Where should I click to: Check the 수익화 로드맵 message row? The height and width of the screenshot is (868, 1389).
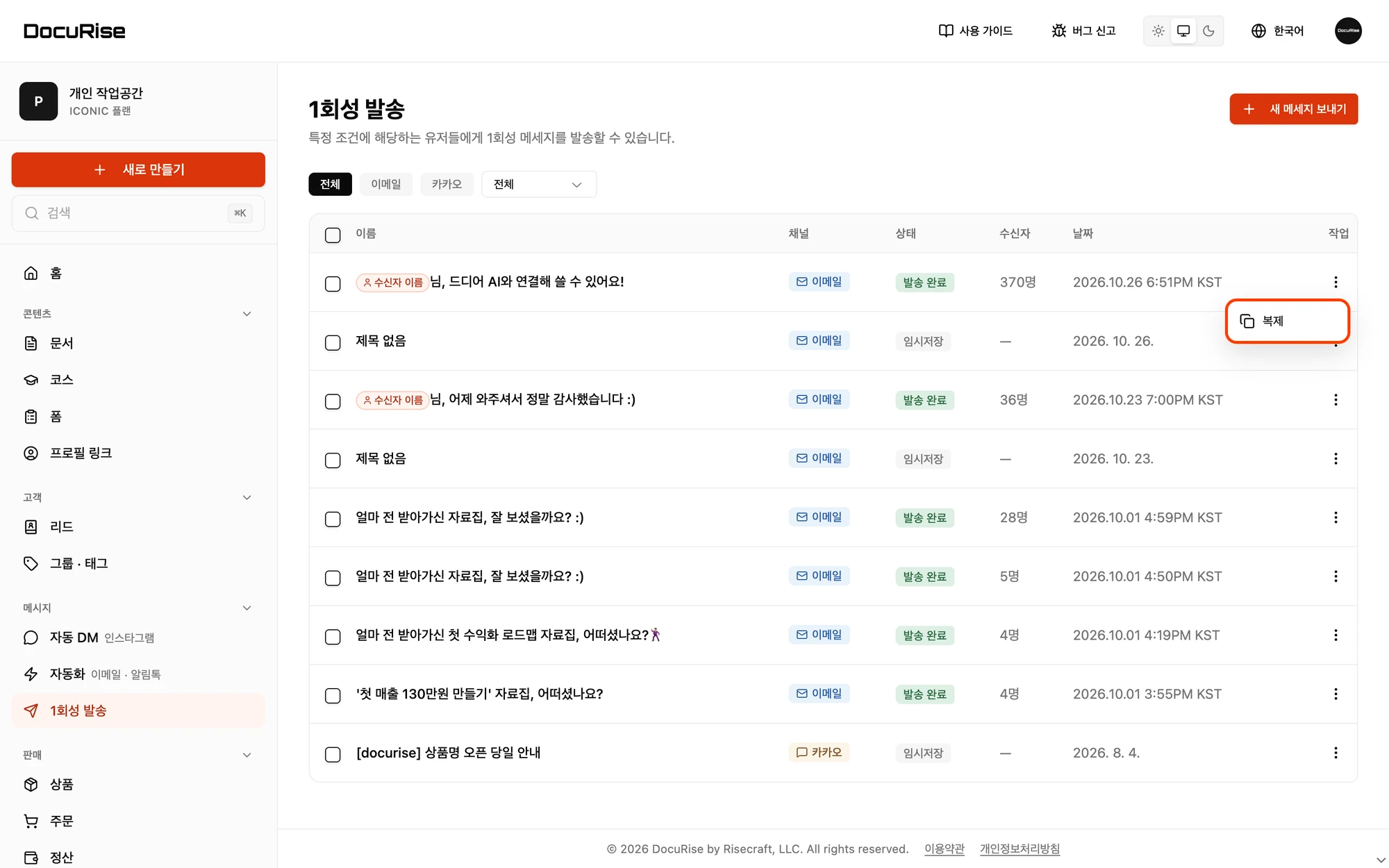click(333, 637)
